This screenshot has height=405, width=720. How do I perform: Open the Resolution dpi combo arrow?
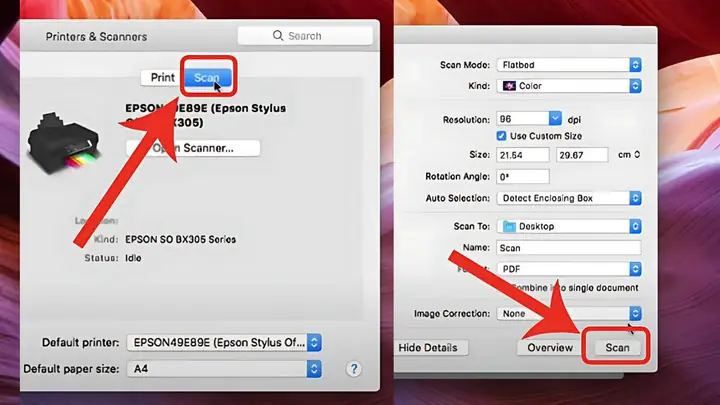pyautogui.click(x=555, y=119)
